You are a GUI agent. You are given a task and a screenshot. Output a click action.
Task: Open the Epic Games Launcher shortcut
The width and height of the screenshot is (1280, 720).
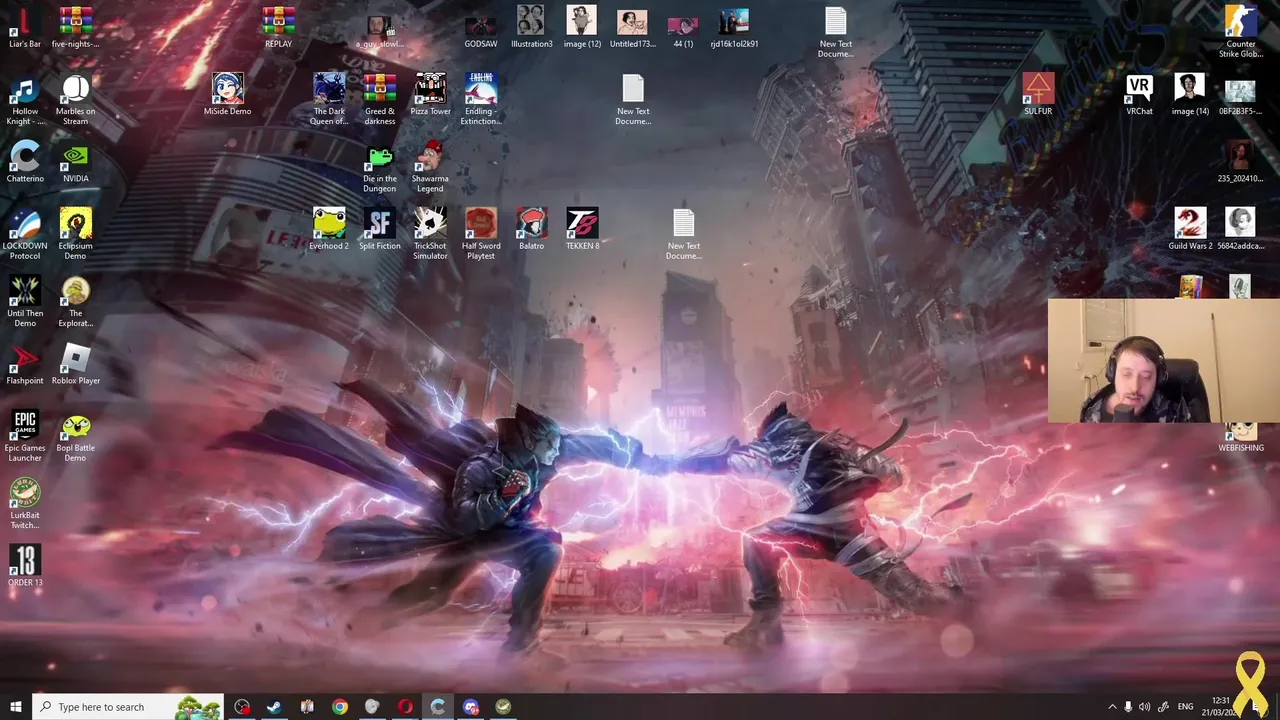(x=25, y=435)
